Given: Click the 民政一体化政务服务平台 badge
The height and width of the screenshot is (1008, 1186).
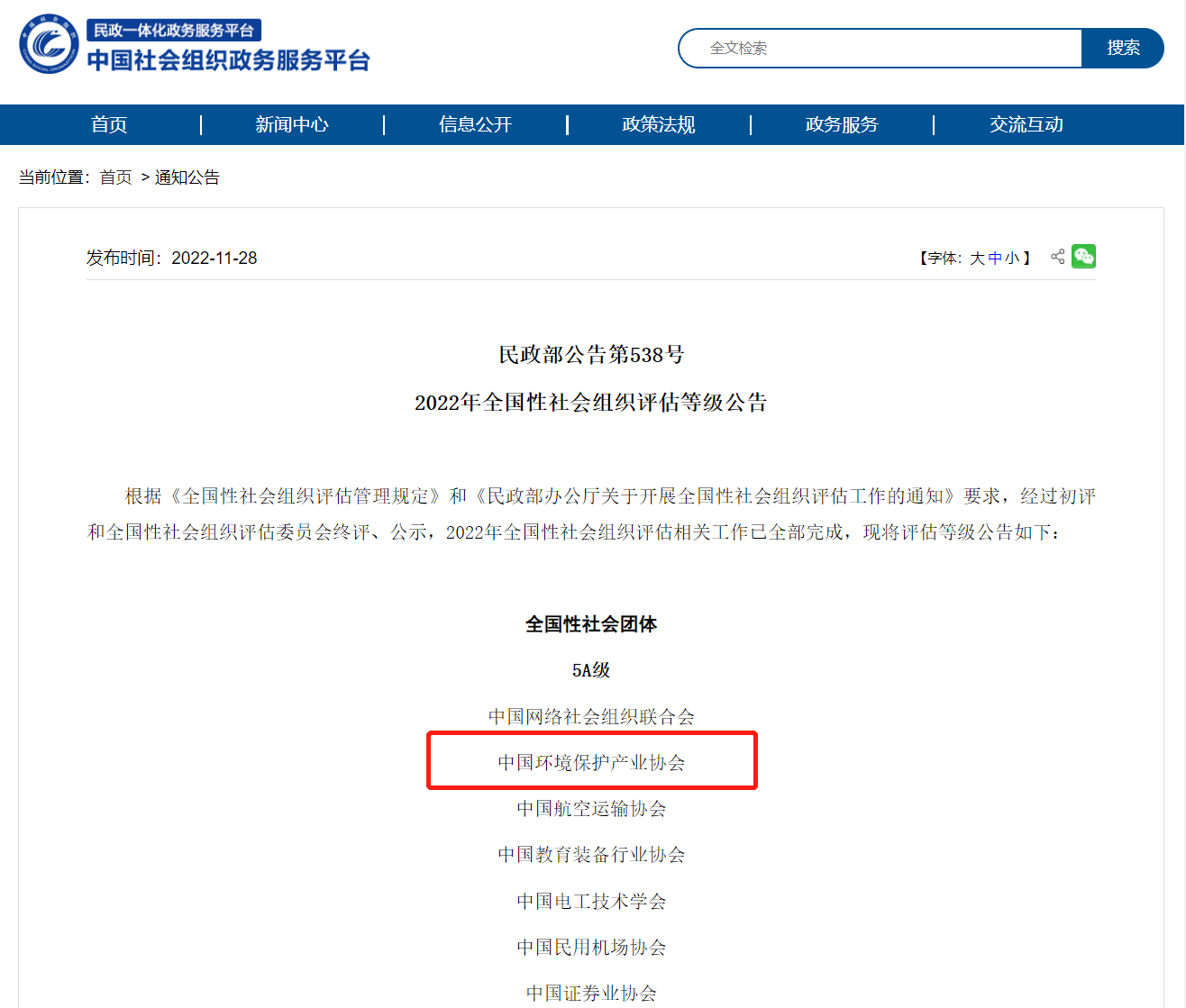Looking at the screenshot, I should (174, 30).
